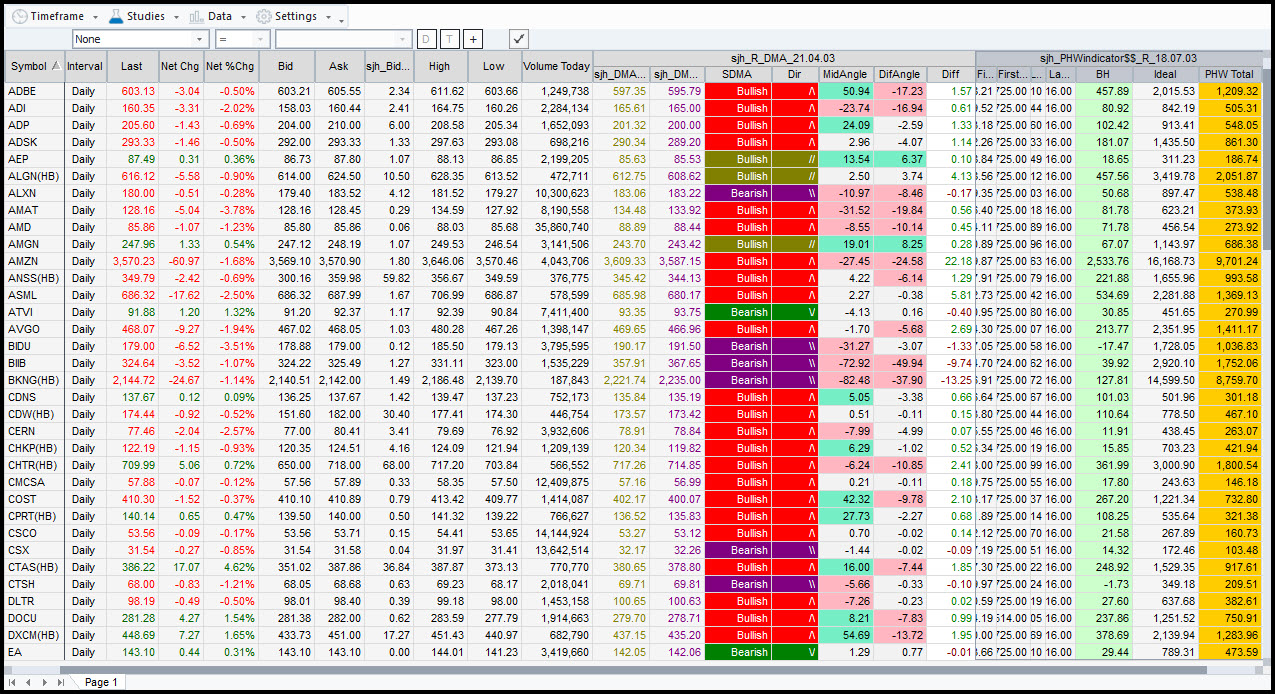Open the Studies dropdown arrow

[175, 17]
